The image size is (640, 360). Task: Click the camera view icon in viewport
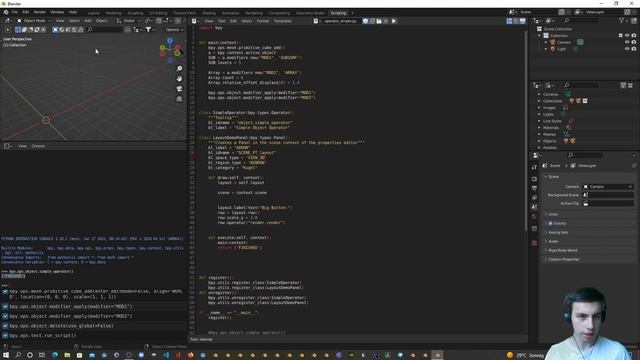(x=179, y=89)
